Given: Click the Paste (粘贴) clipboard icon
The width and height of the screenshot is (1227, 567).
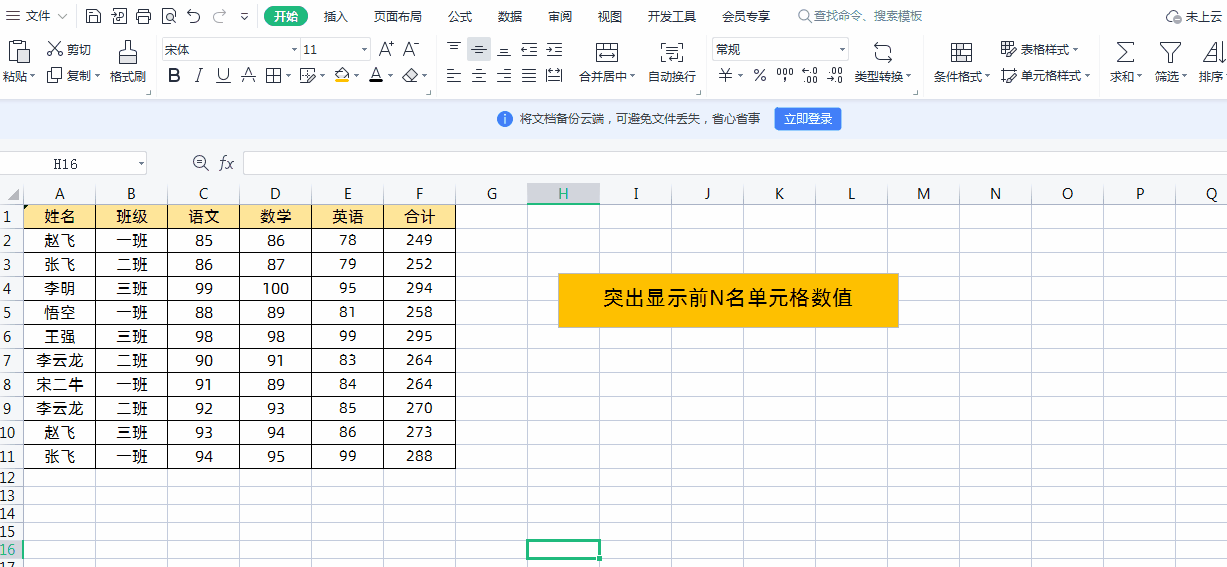Looking at the screenshot, I should [18, 52].
